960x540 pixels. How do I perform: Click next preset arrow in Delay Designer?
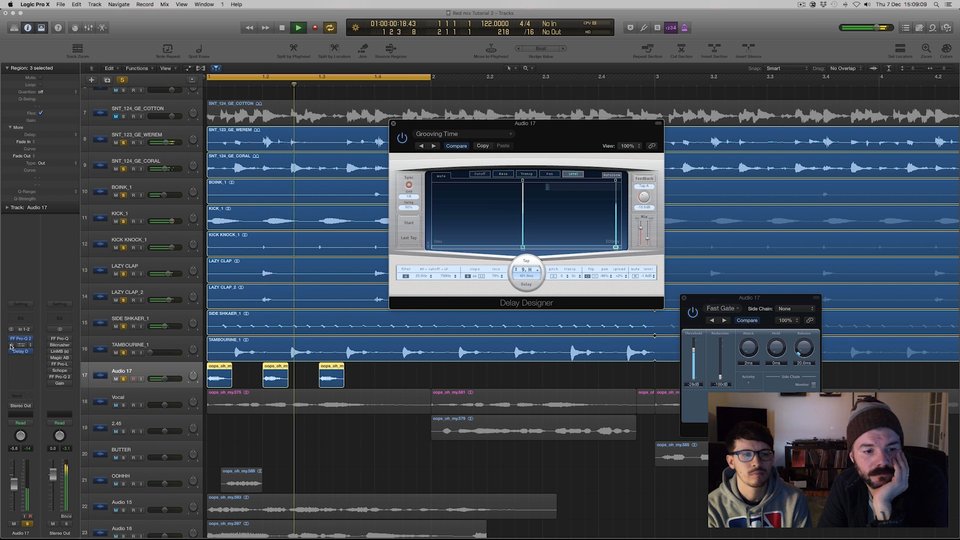coord(434,146)
